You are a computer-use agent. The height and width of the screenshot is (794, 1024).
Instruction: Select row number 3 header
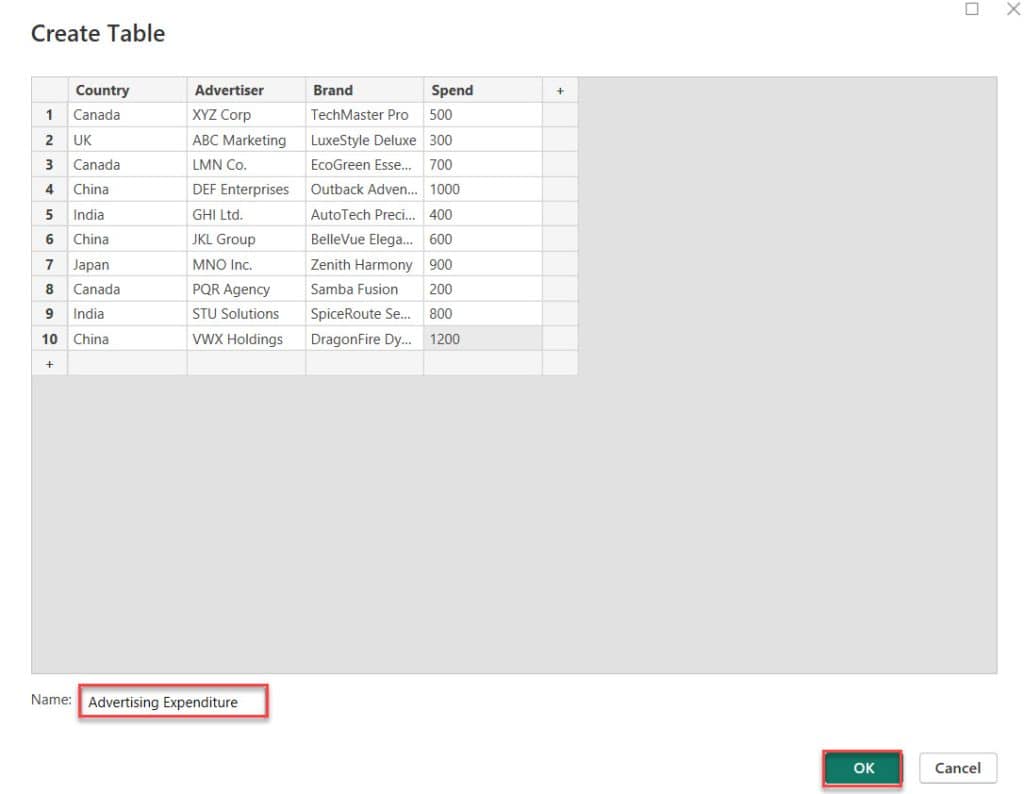point(50,165)
